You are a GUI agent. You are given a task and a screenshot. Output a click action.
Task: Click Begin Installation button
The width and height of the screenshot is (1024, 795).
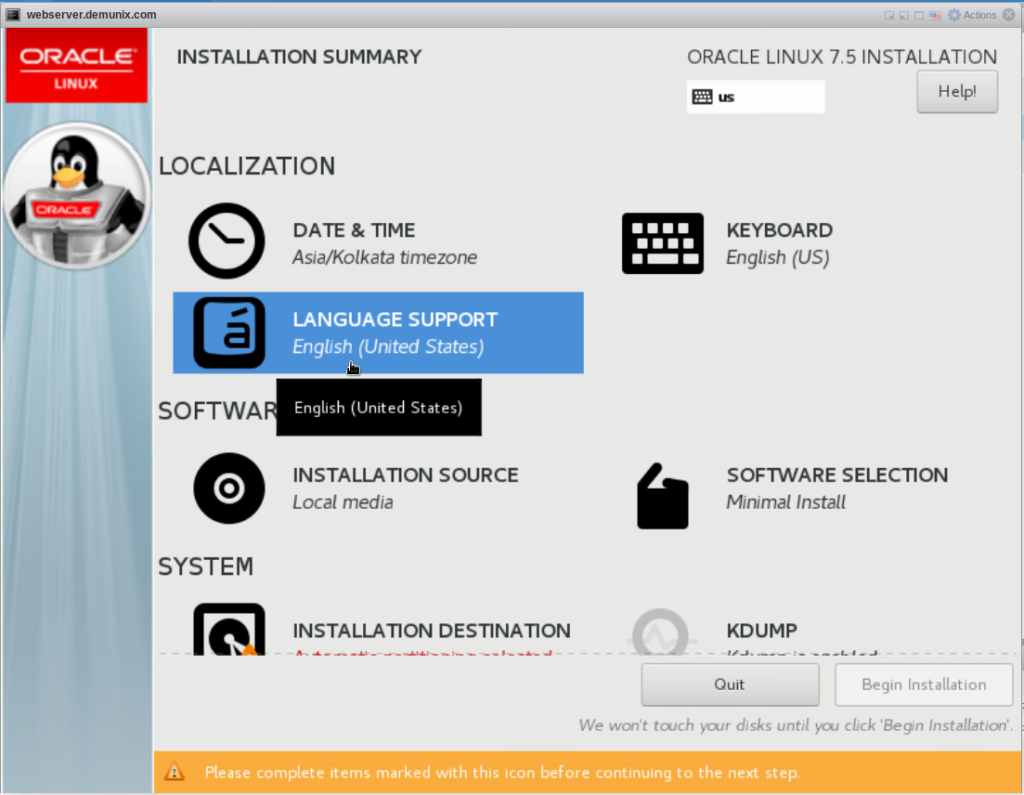pos(923,685)
